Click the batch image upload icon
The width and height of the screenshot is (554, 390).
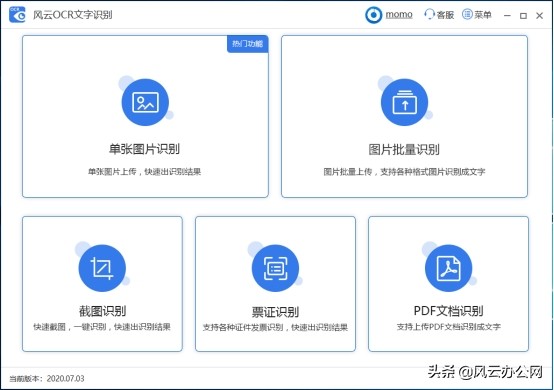404,102
